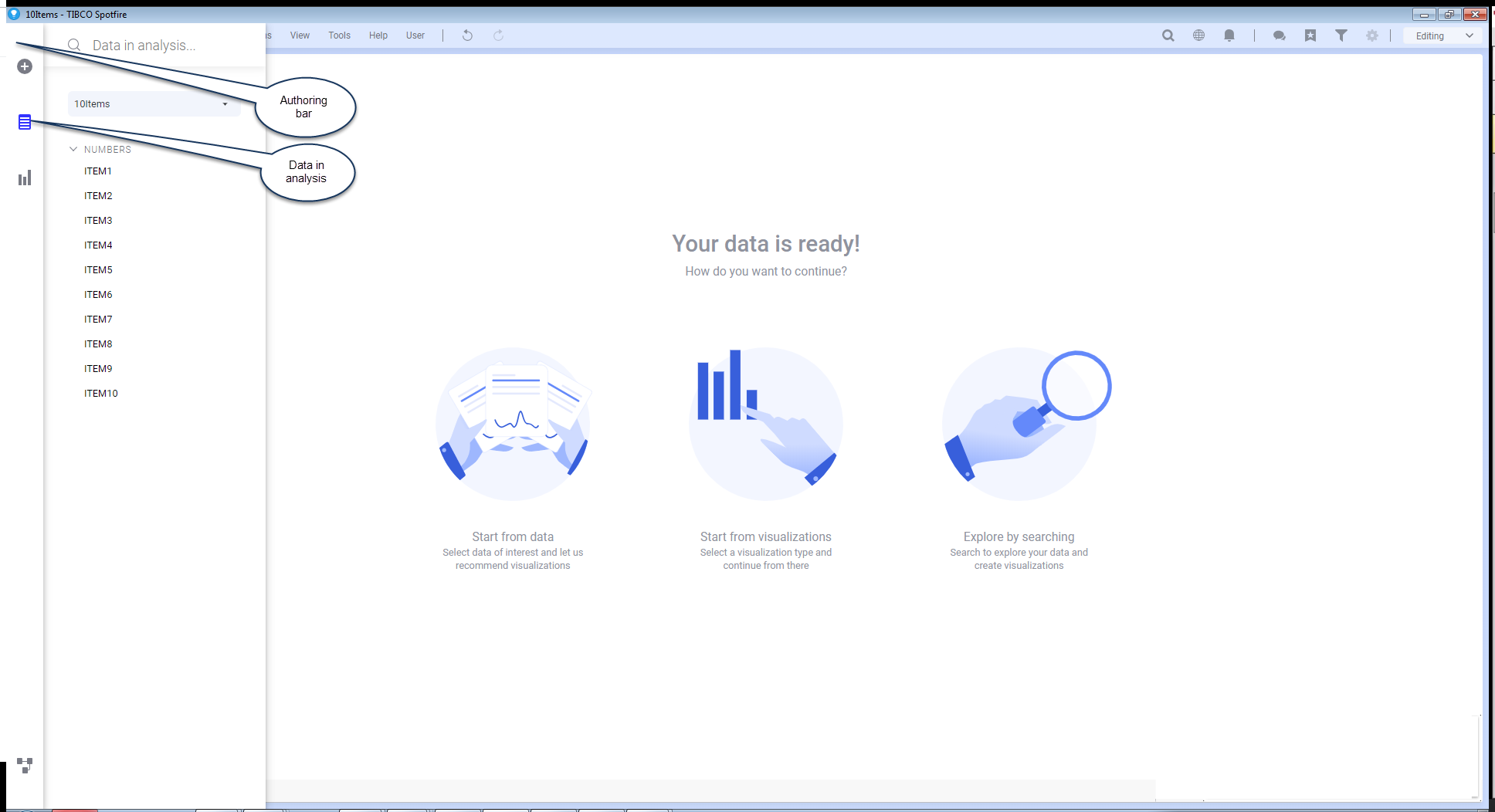Collapse the NUMBERS column group

[73, 149]
